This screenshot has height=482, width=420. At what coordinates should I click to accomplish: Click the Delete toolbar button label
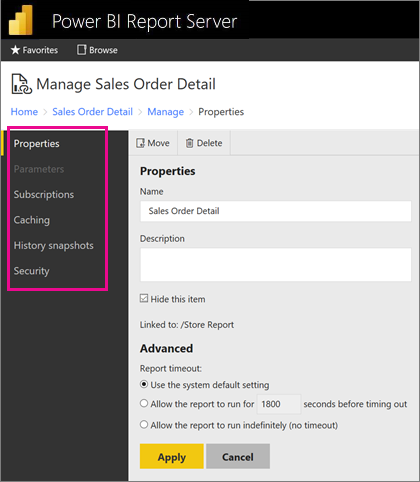click(x=209, y=143)
